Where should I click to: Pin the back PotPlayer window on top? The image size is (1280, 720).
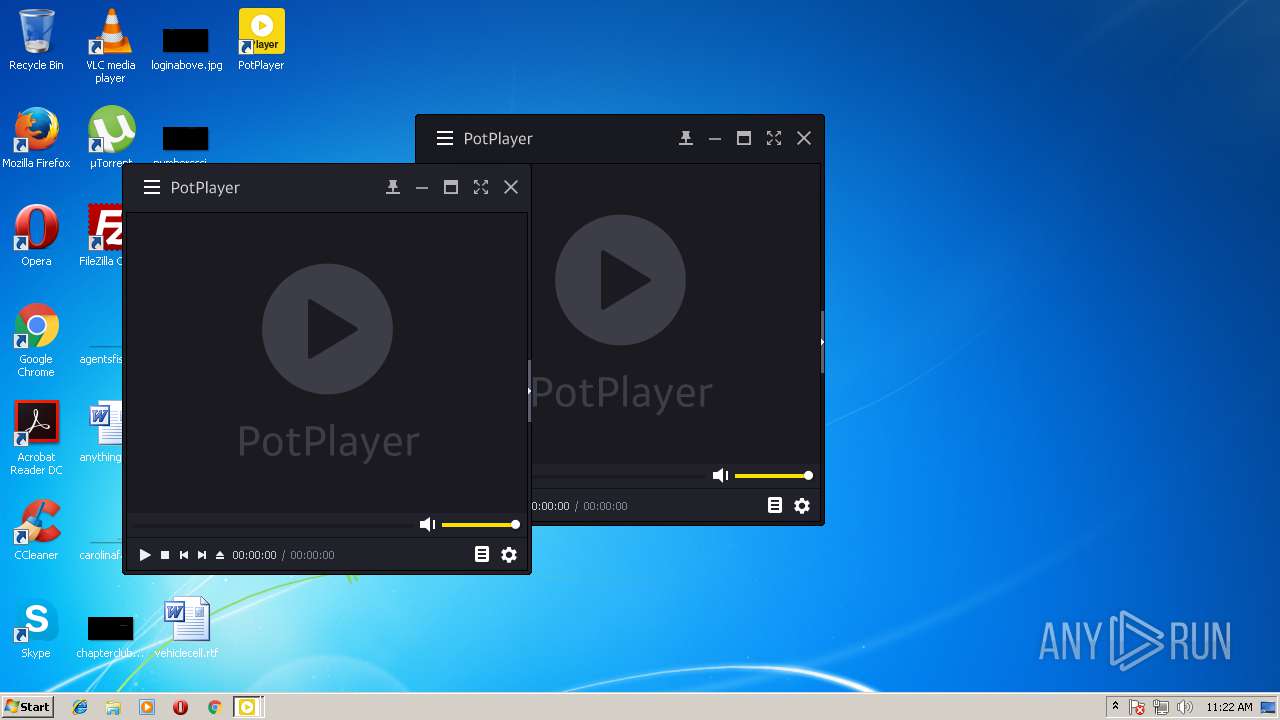pyautogui.click(x=686, y=138)
